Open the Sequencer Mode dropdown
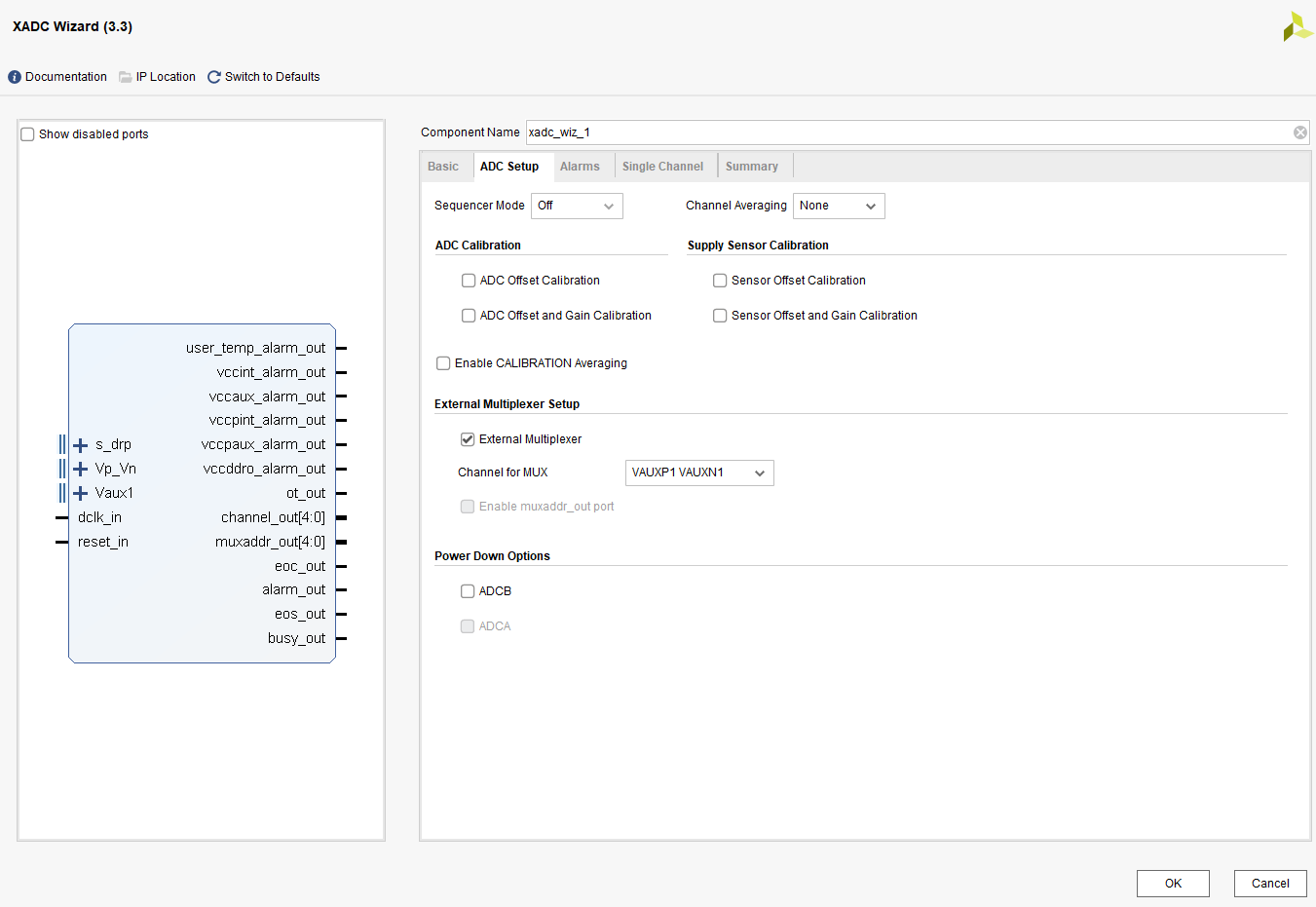1316x907 pixels. point(577,206)
